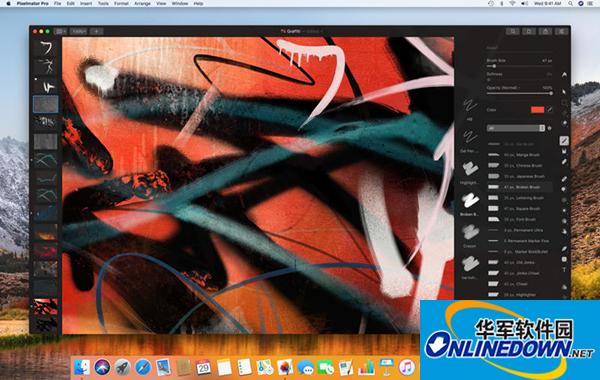Launch Safari from the Dock

pos(143,367)
